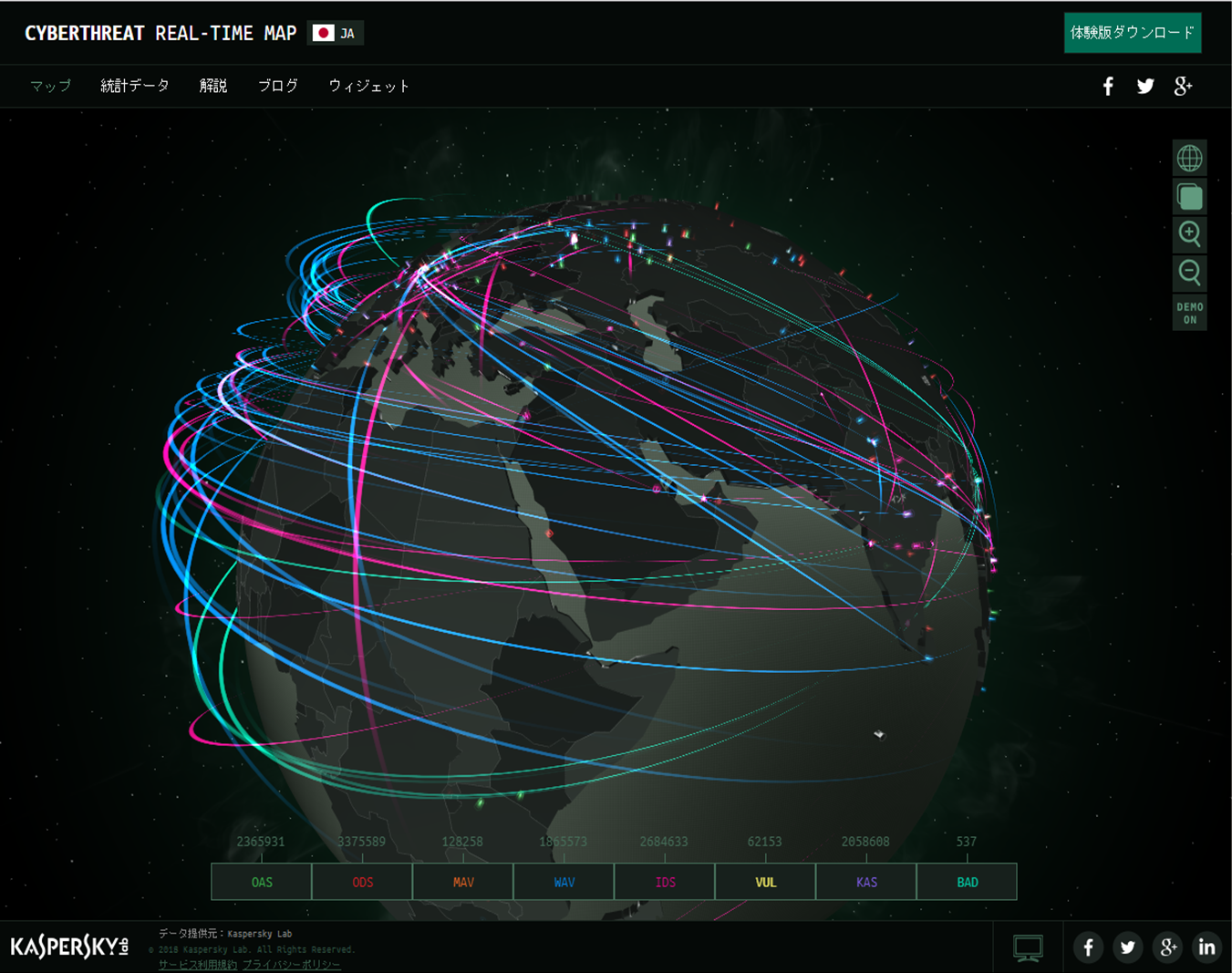Share on Google+ in the top bar
The image size is (1232, 973).
(x=1183, y=86)
